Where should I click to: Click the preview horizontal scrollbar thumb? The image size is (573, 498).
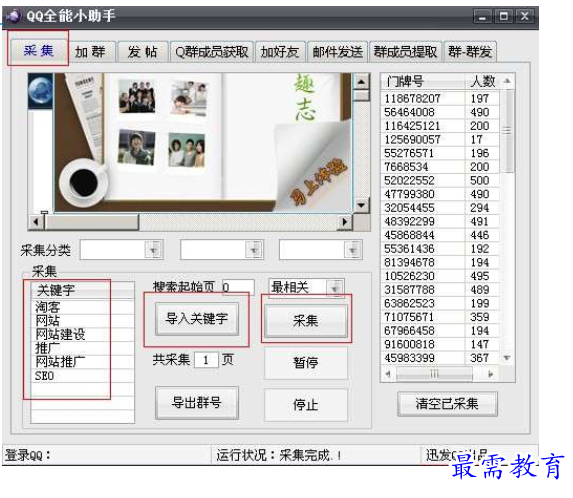[x=91, y=222]
